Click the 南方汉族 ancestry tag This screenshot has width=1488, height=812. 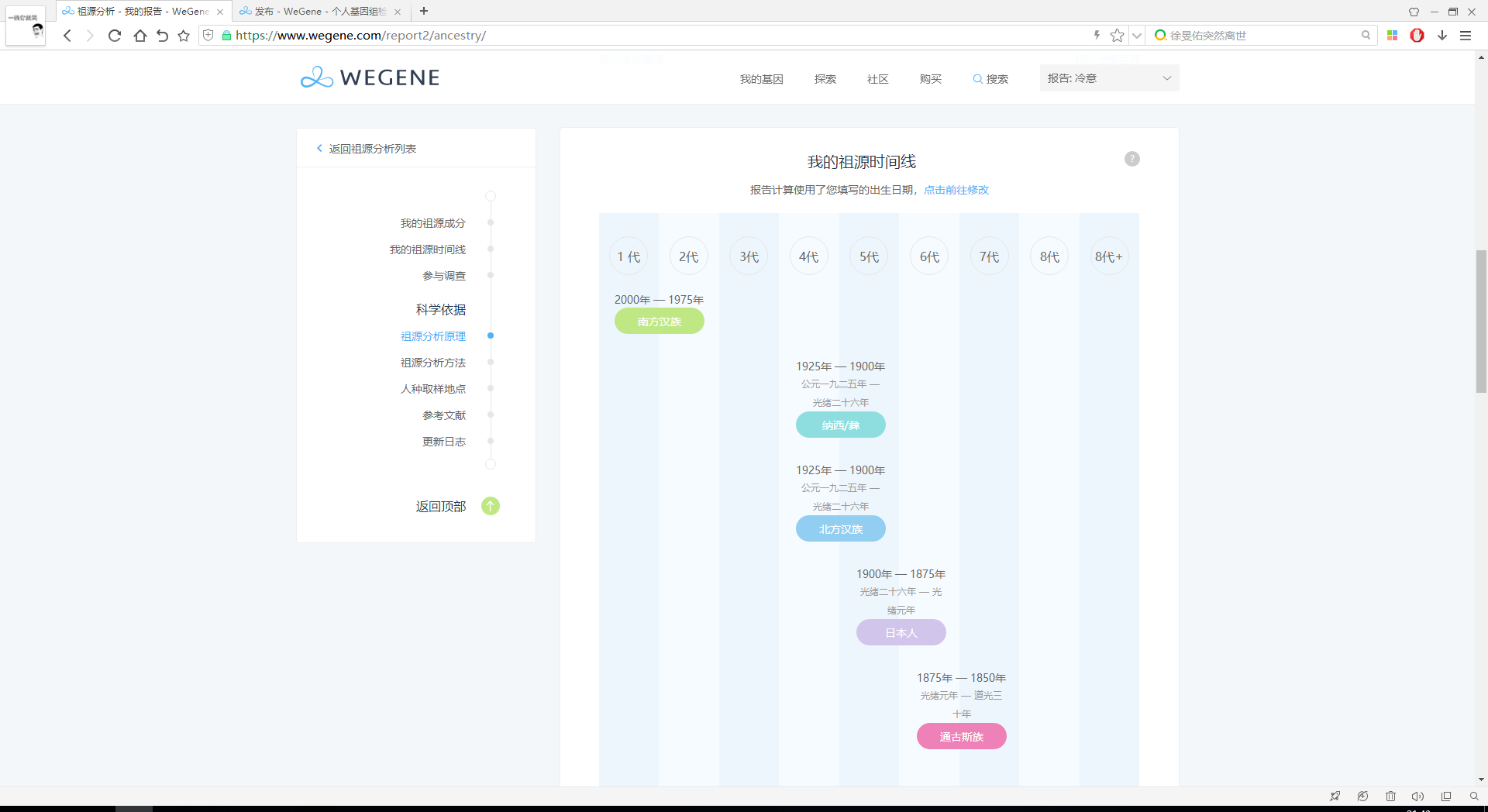click(x=659, y=322)
